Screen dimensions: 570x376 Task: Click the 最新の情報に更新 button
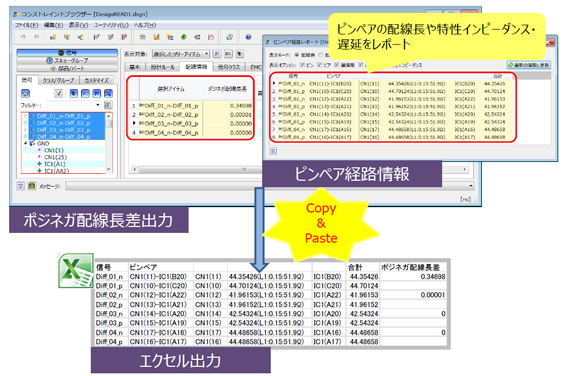[529, 65]
